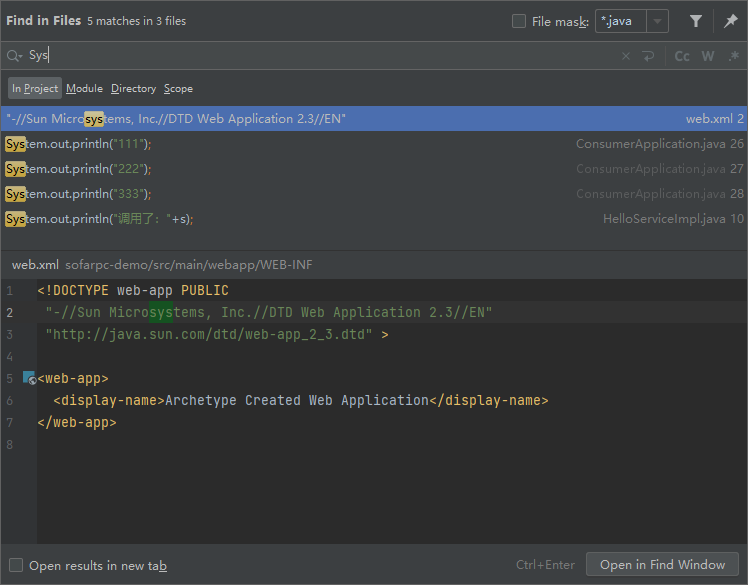The image size is (748, 585).
Task: Click the Open in Find Window button
Action: (662, 564)
